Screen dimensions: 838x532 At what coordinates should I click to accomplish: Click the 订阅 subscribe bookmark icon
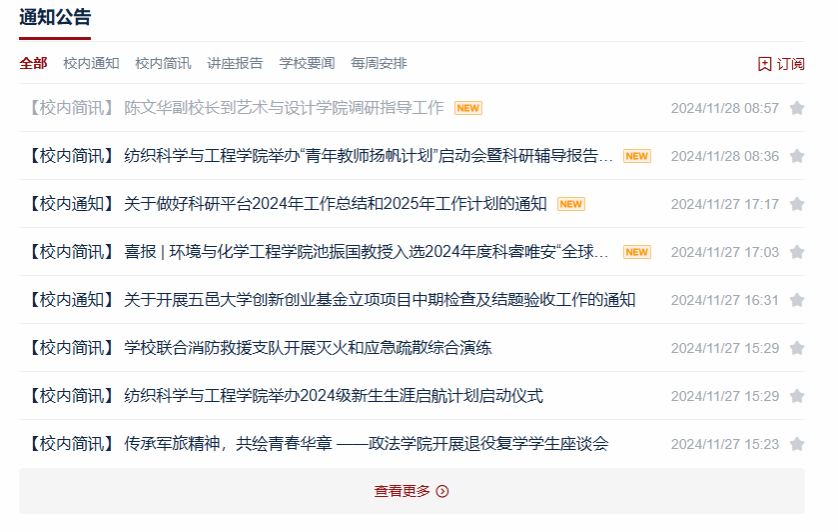pyautogui.click(x=765, y=64)
